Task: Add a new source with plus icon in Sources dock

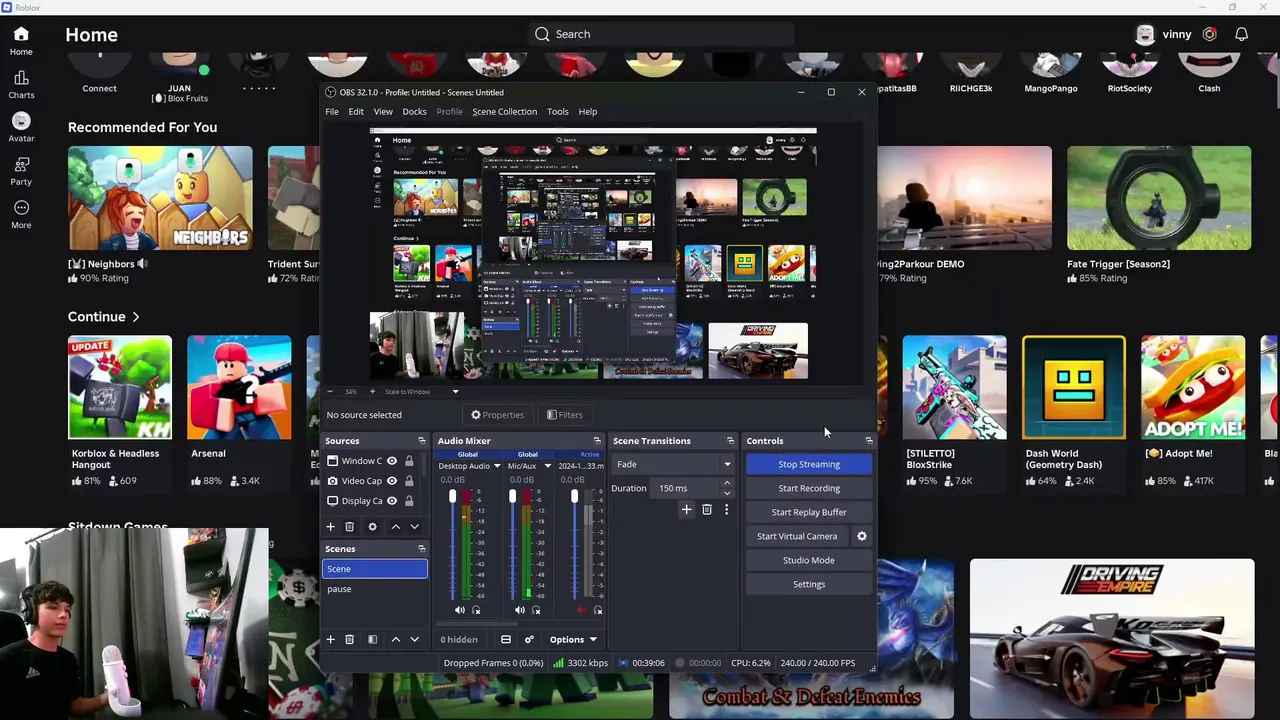Action: tap(330, 527)
